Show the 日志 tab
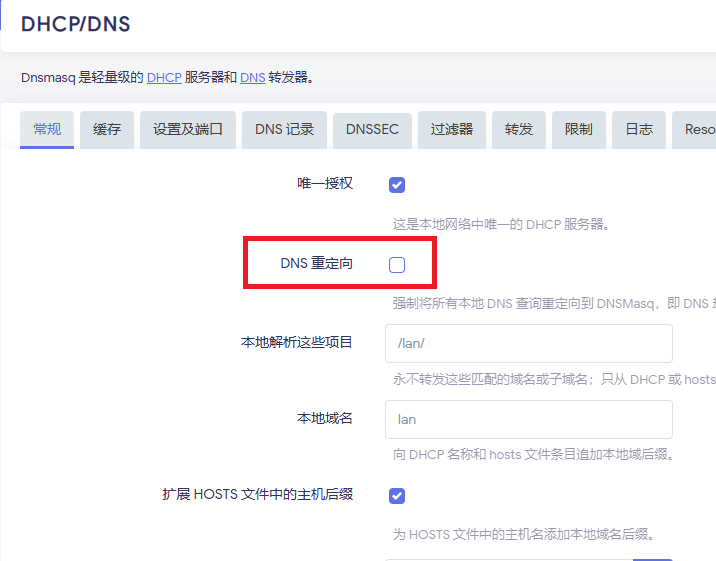 [x=639, y=129]
